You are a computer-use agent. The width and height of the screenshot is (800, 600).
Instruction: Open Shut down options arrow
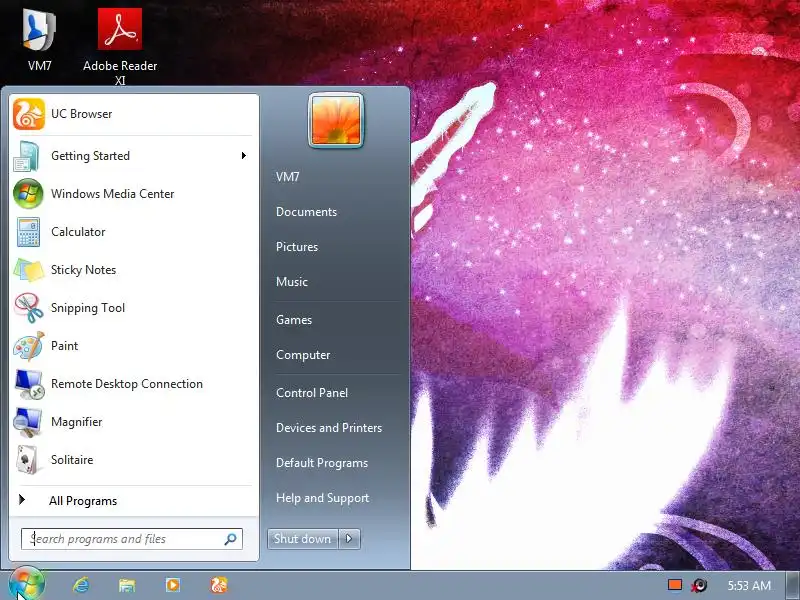pos(349,539)
